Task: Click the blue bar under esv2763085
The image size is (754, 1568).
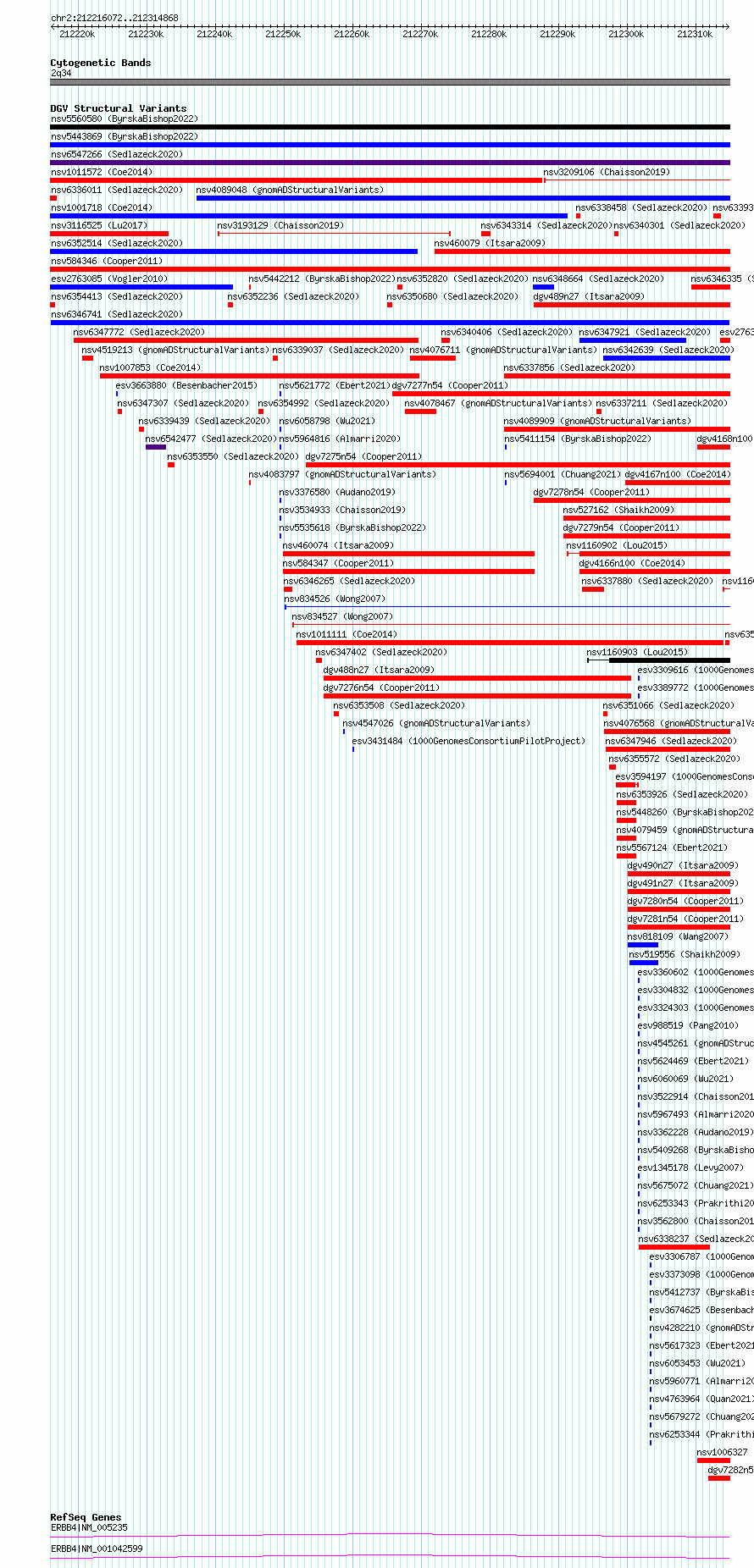Action: 141,287
